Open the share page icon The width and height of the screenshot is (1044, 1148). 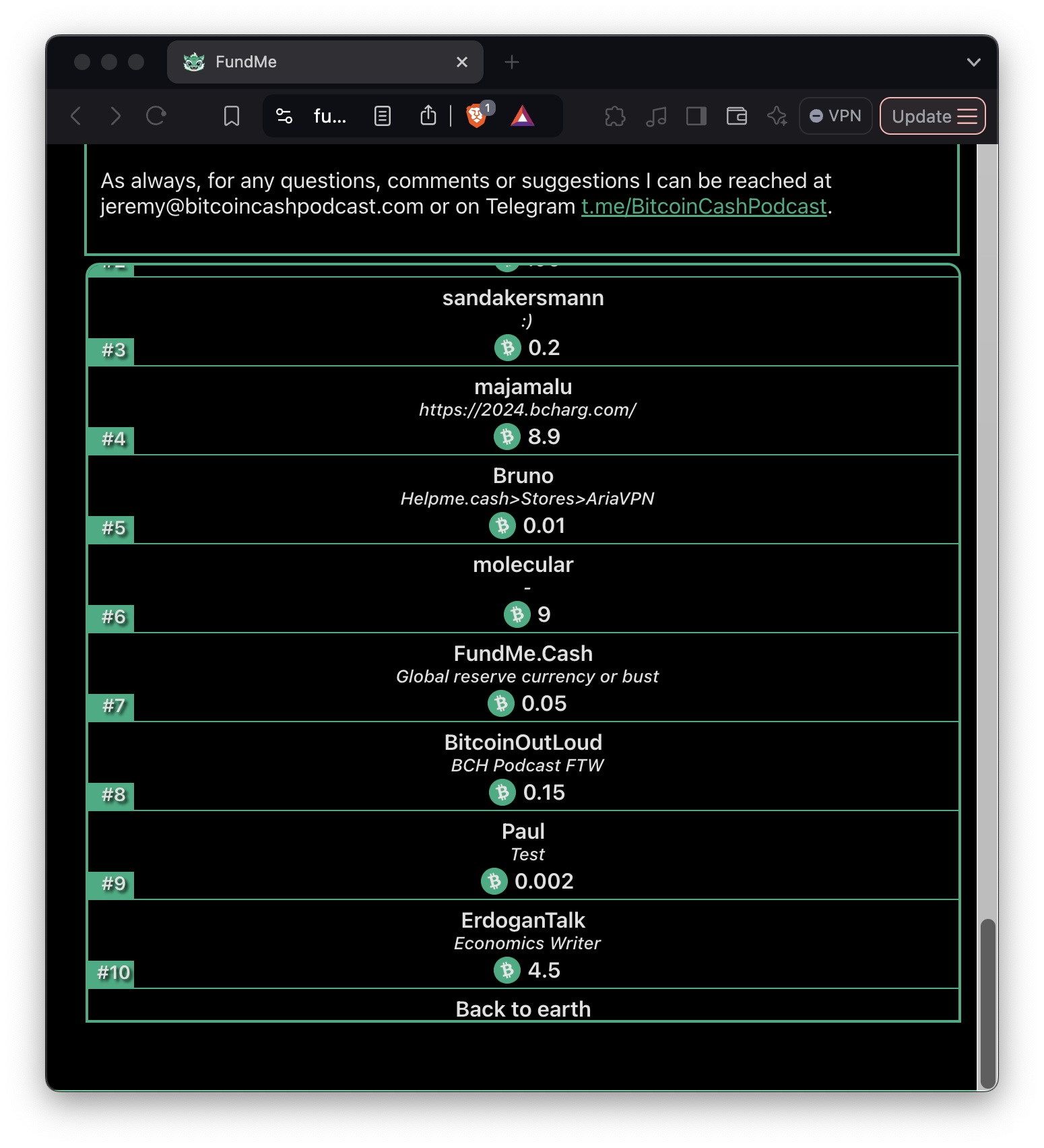click(428, 117)
